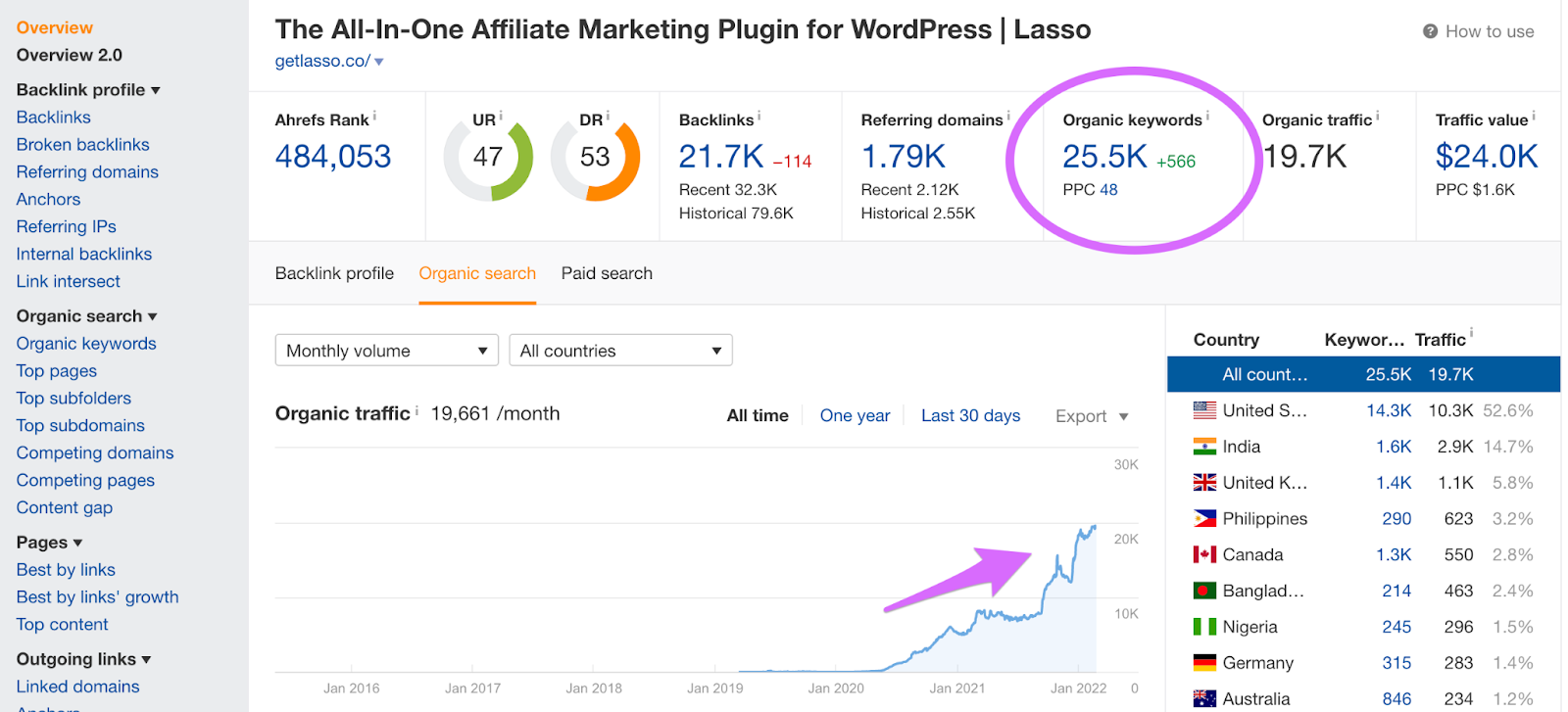This screenshot has height=712, width=1568.
Task: Open Organic keywords in the sidebar
Action: click(86, 344)
